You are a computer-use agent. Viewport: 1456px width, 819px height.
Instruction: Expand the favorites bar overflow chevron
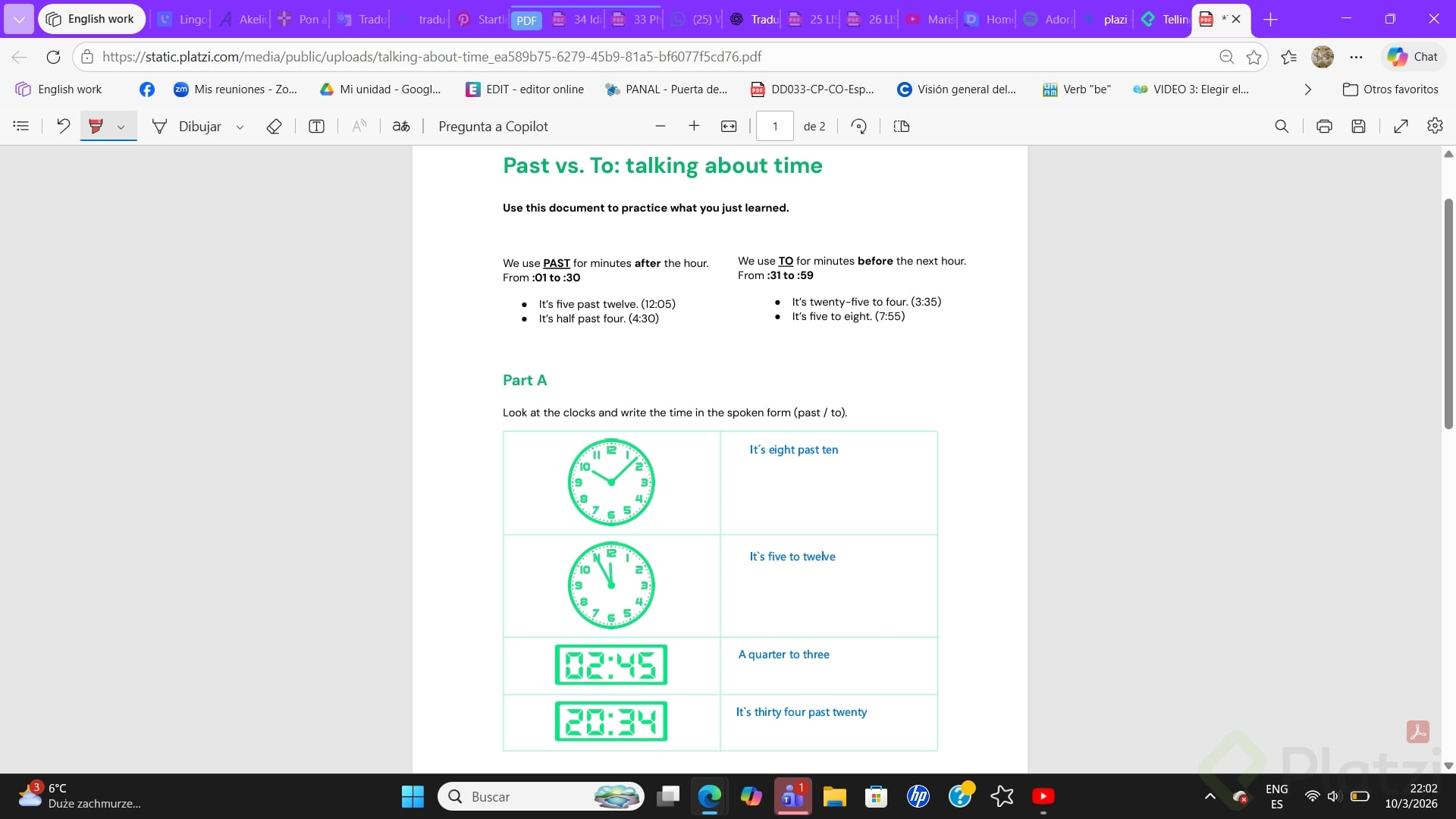click(x=1307, y=89)
